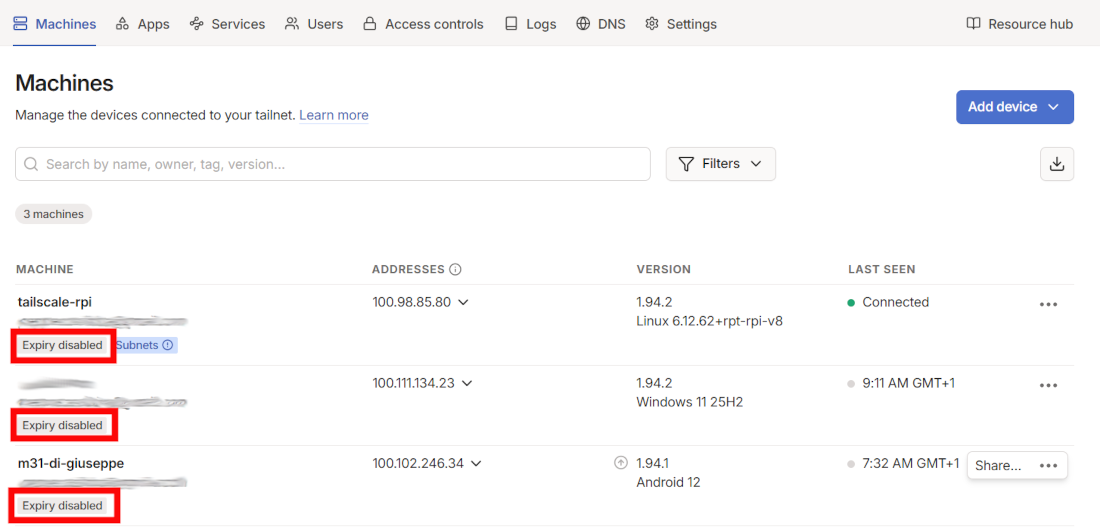Click the download export icon button
The width and height of the screenshot is (1100, 530).
1057,164
